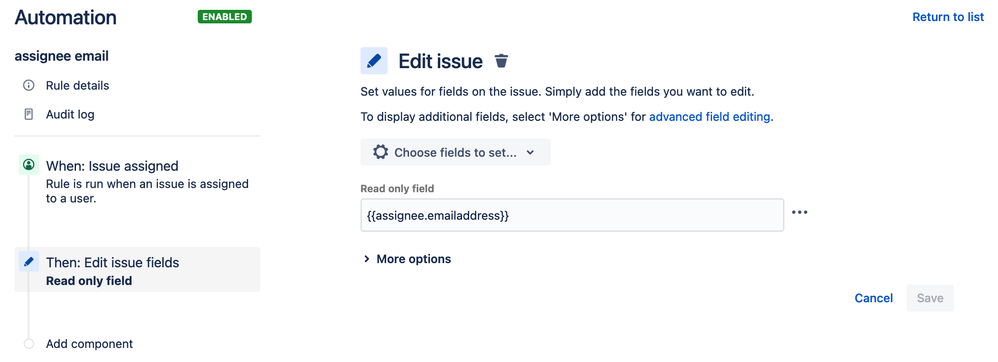
Task: Click the large pencil icon next to Edit issue
Action: (x=374, y=61)
